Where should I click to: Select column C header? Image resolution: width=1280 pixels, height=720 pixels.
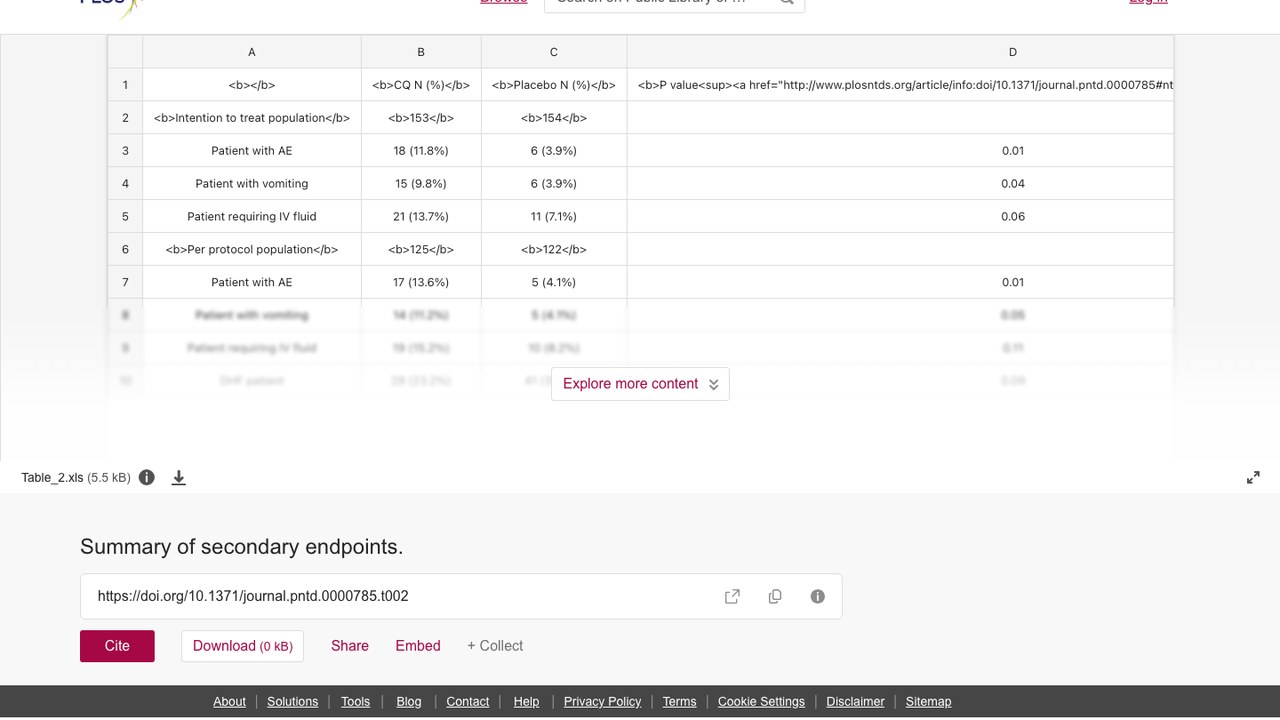[554, 52]
